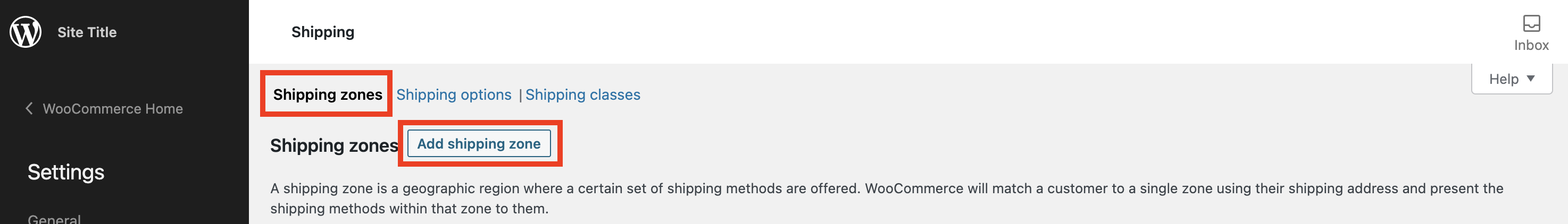Click the Shipping page title
The image size is (1568, 224).
pyautogui.click(x=323, y=32)
